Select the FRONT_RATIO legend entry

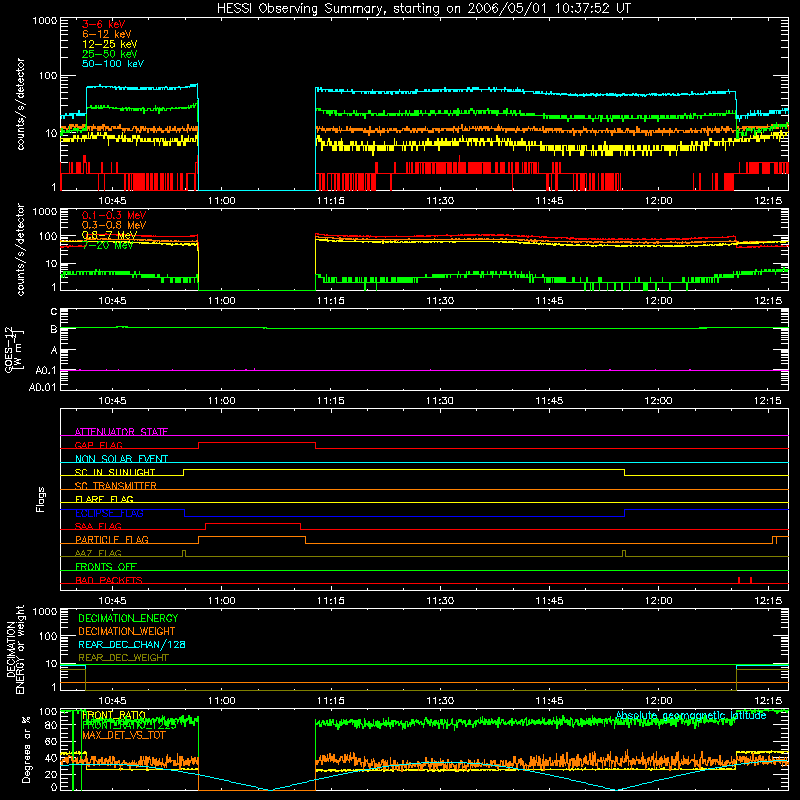coord(113,715)
